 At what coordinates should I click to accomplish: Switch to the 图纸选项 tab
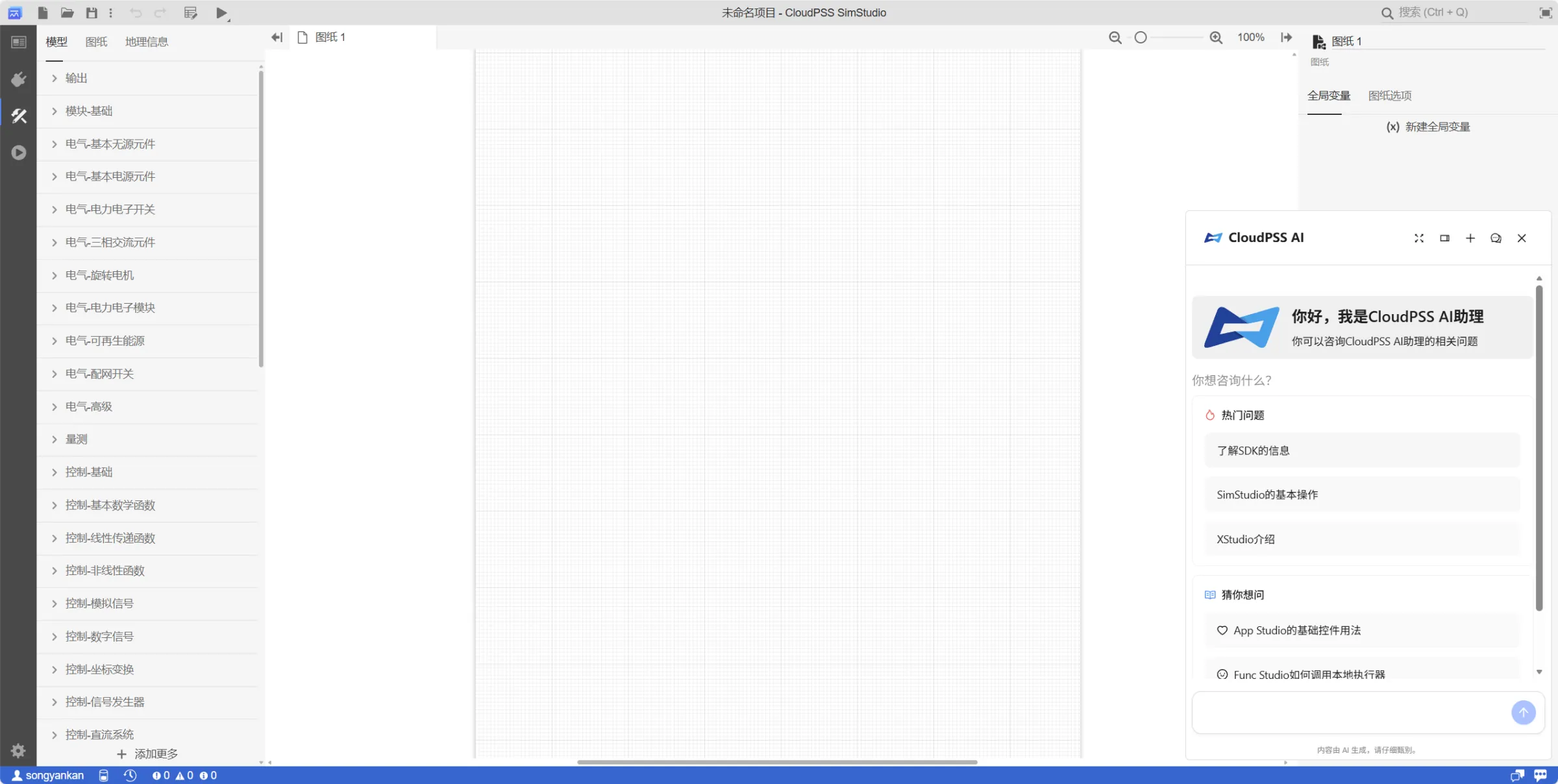(x=1389, y=95)
